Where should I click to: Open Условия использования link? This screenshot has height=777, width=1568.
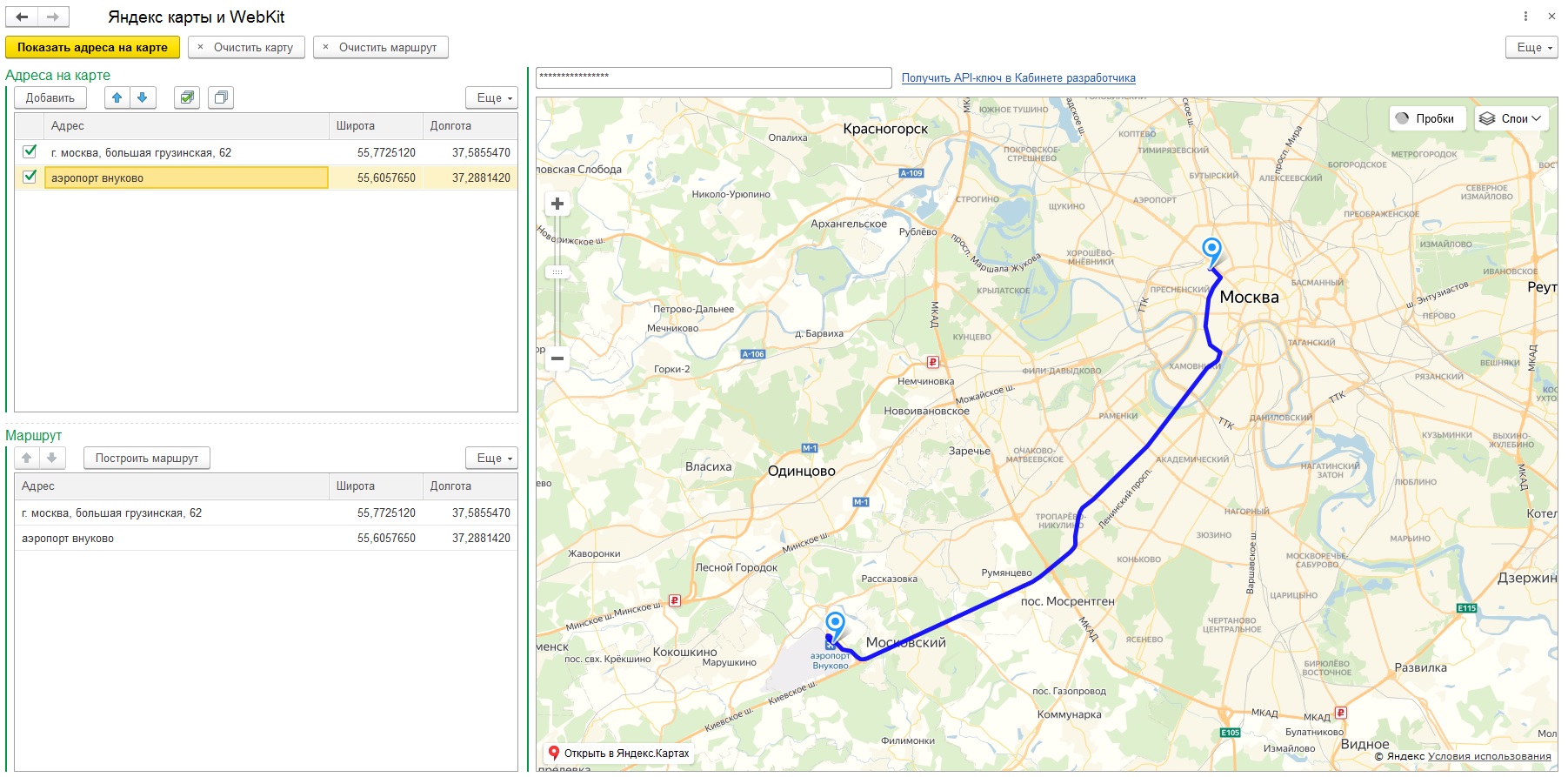1490,756
